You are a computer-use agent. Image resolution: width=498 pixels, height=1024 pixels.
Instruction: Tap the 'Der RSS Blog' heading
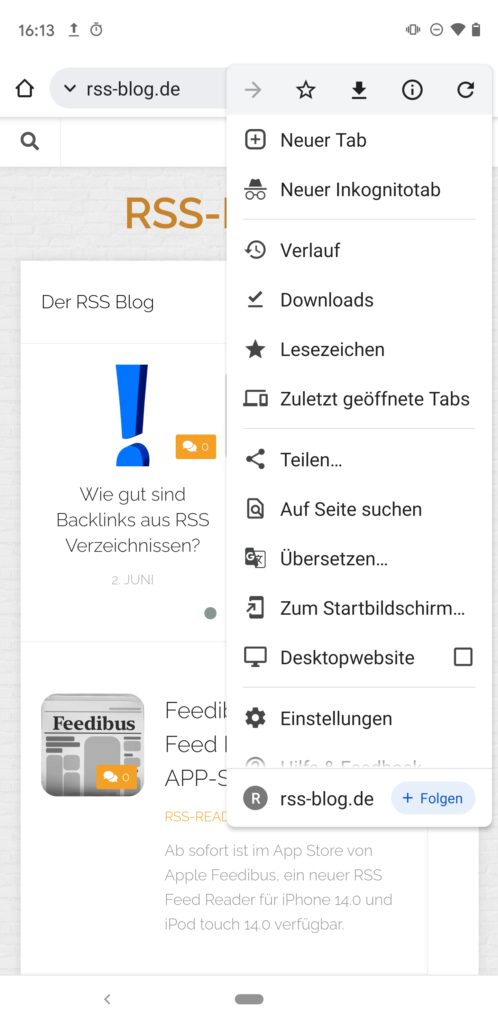[98, 302]
